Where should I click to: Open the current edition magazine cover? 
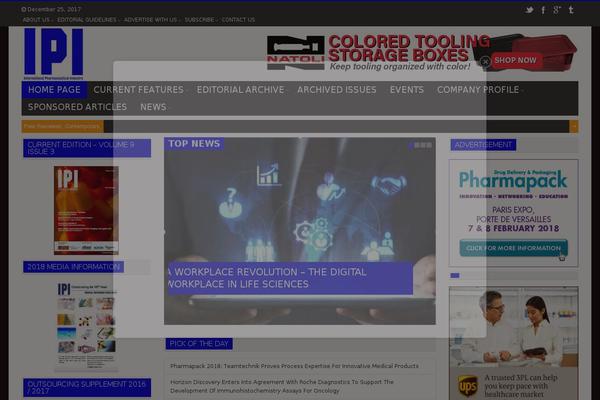coord(86,210)
